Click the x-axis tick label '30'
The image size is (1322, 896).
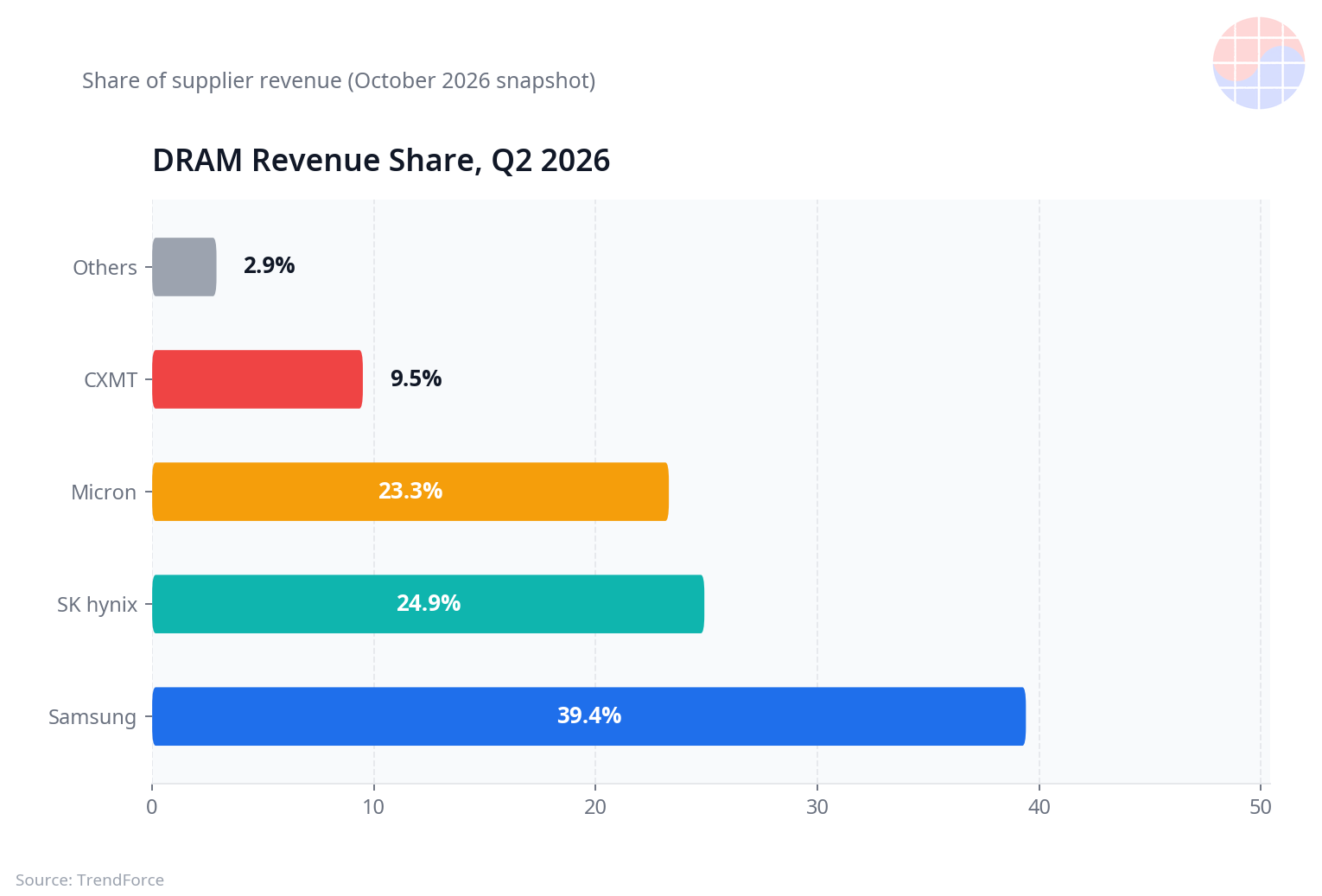click(x=817, y=807)
